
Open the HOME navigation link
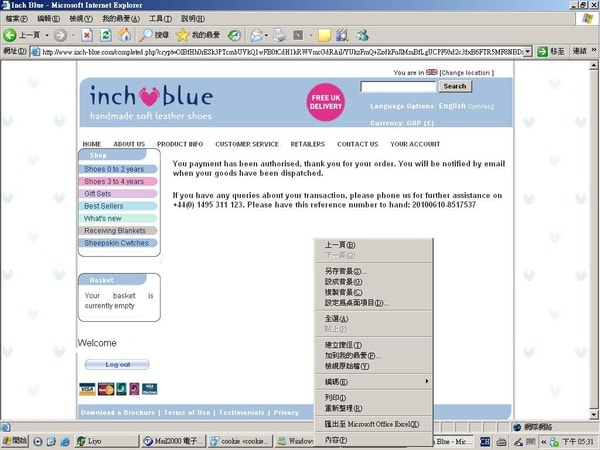coord(92,144)
